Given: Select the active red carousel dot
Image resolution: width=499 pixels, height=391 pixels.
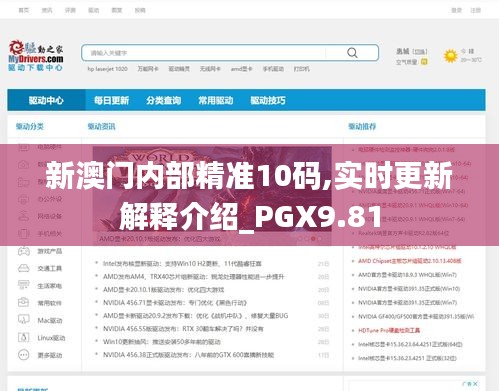Looking at the screenshot, I should (x=313, y=239).
